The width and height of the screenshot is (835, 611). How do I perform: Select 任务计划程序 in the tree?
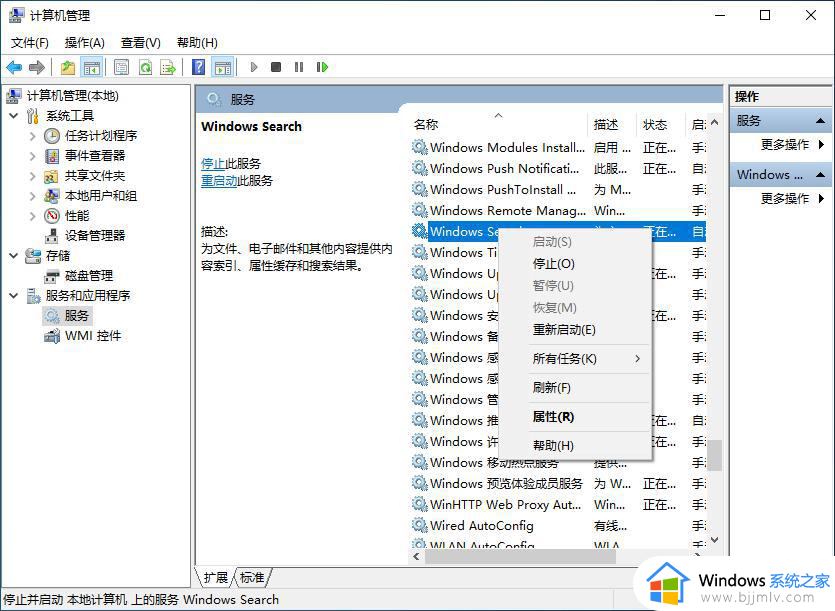point(101,136)
